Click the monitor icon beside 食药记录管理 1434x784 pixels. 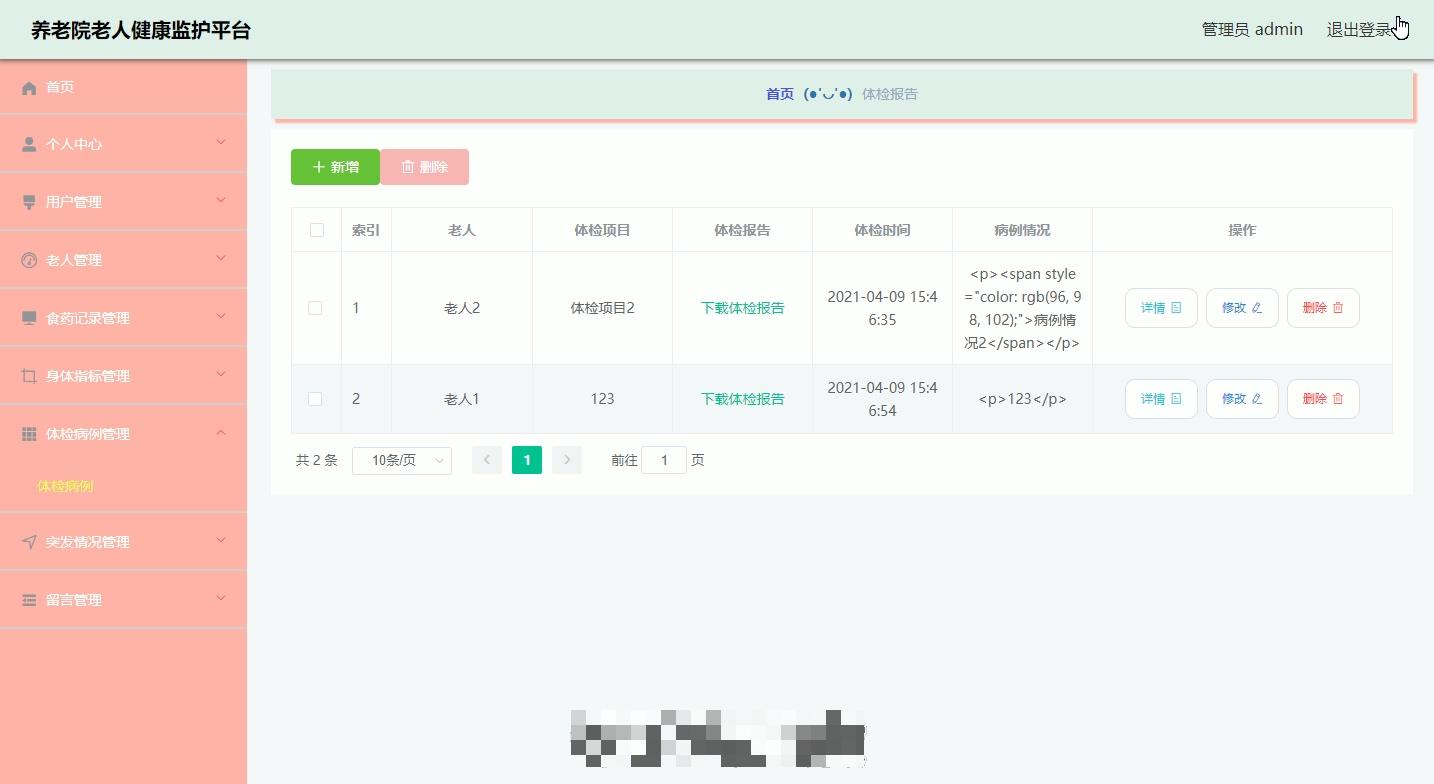coord(29,318)
